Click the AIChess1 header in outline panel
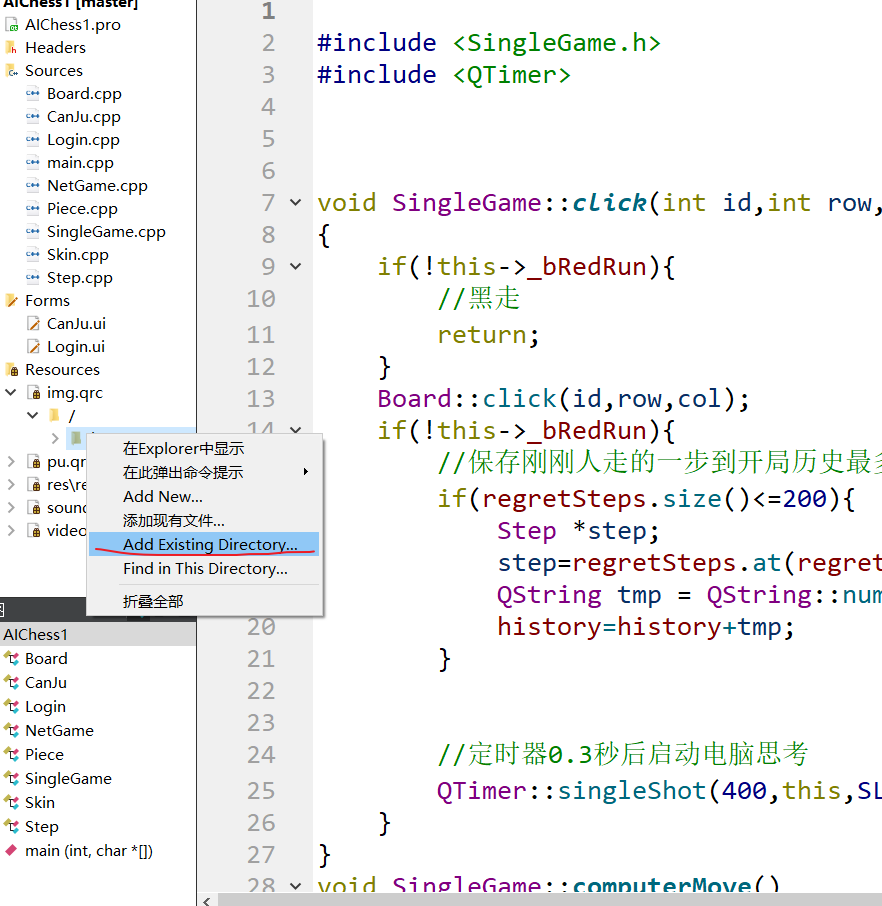This screenshot has height=906, width=882. 98,634
